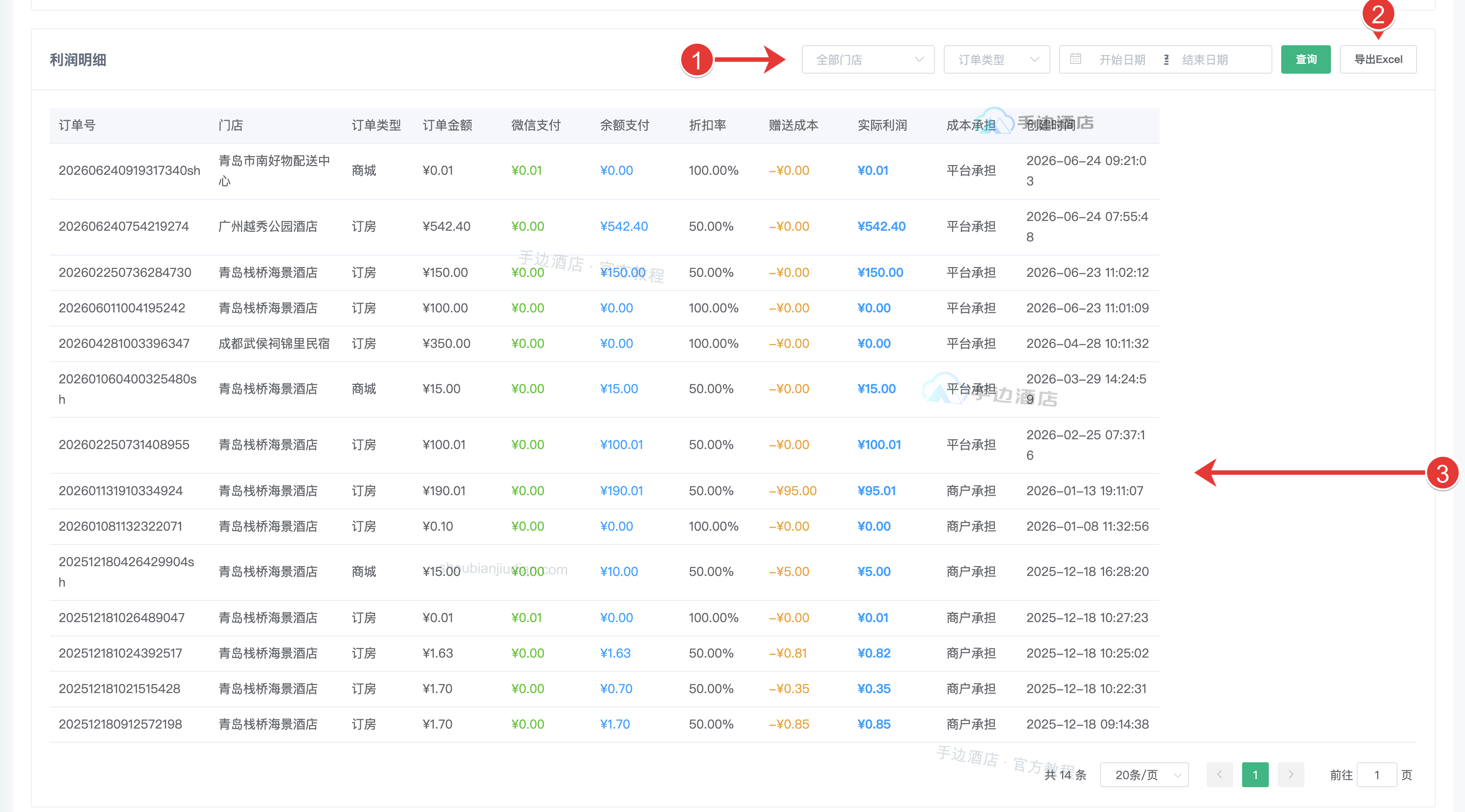Click order number 202601131910334924
The width and height of the screenshot is (1465, 812).
tap(121, 491)
